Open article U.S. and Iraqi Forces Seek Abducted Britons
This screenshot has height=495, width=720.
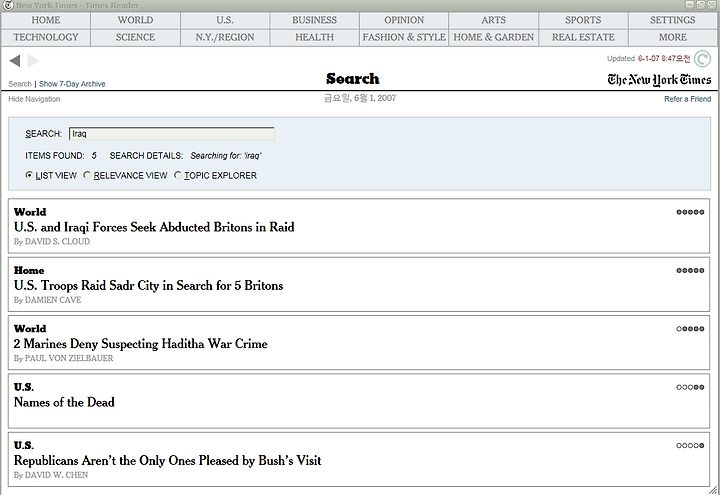click(x=154, y=227)
